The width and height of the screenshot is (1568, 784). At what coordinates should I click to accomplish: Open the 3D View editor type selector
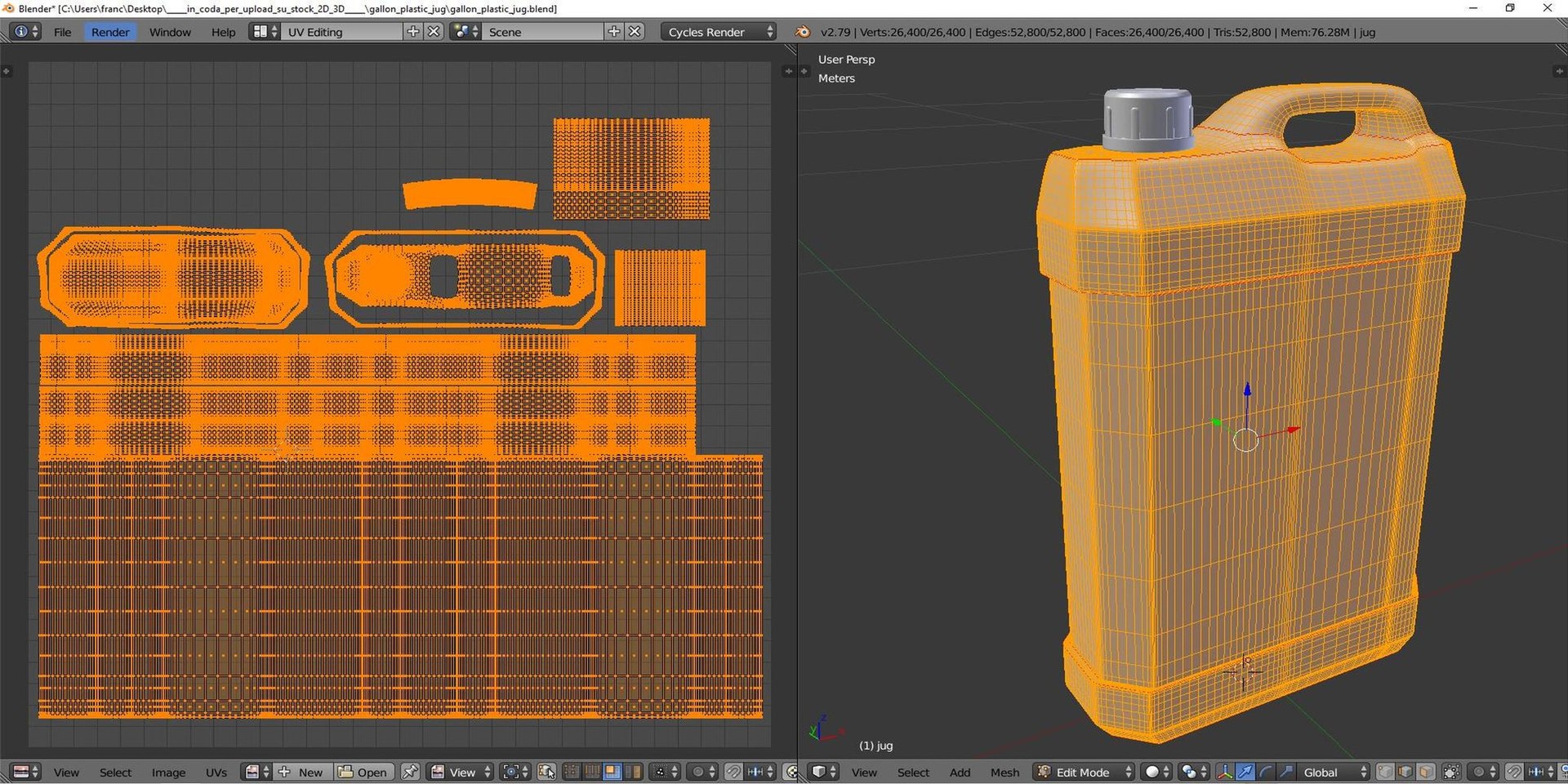click(x=823, y=772)
